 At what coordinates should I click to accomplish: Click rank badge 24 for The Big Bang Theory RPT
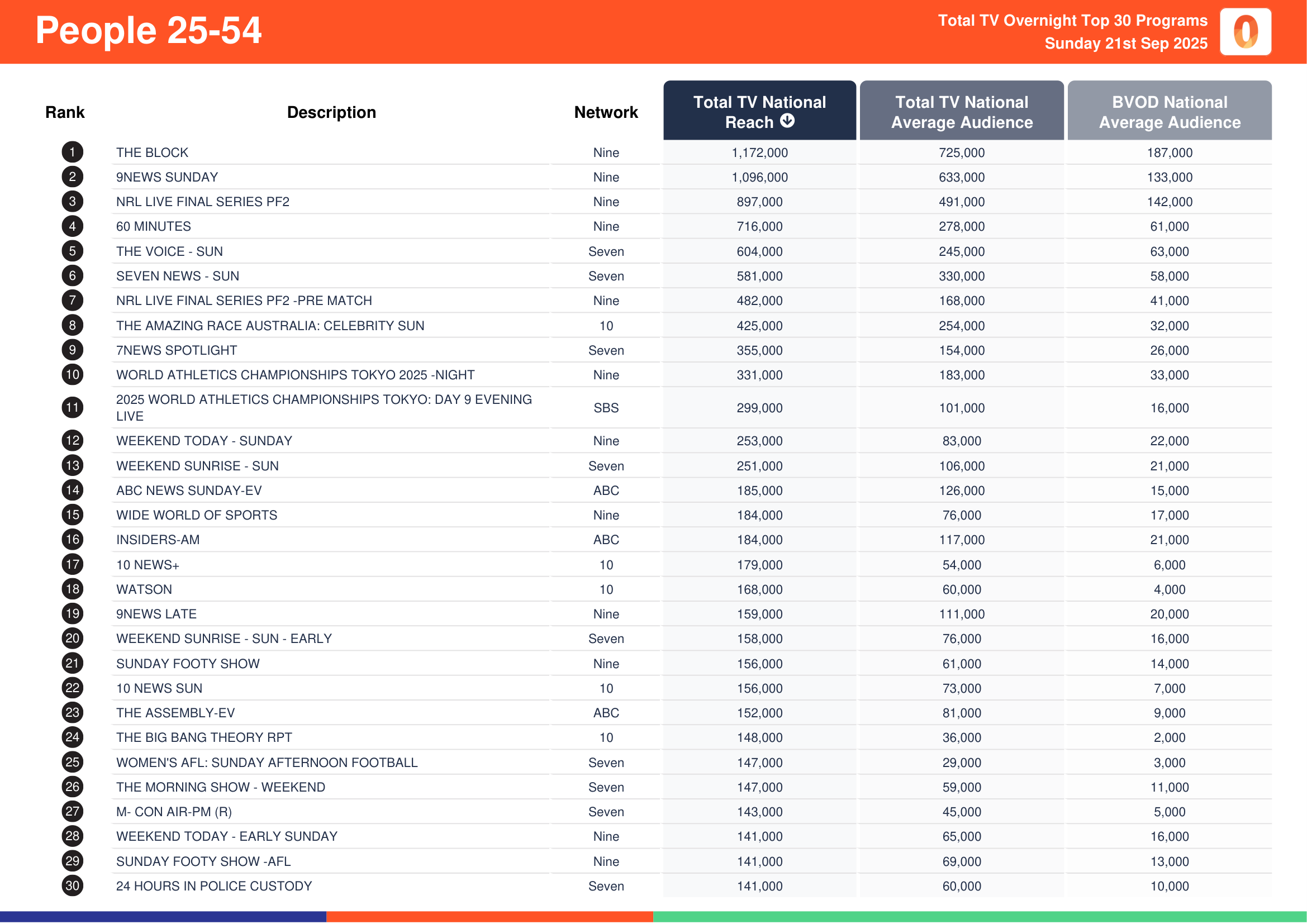point(72,737)
